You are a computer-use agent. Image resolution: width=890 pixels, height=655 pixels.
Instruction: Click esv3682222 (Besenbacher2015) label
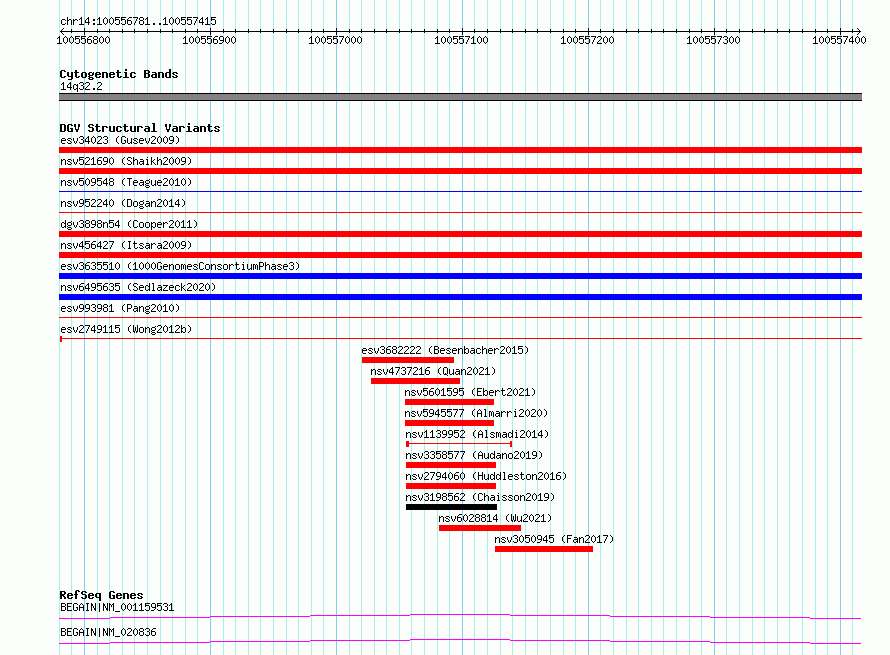445,350
